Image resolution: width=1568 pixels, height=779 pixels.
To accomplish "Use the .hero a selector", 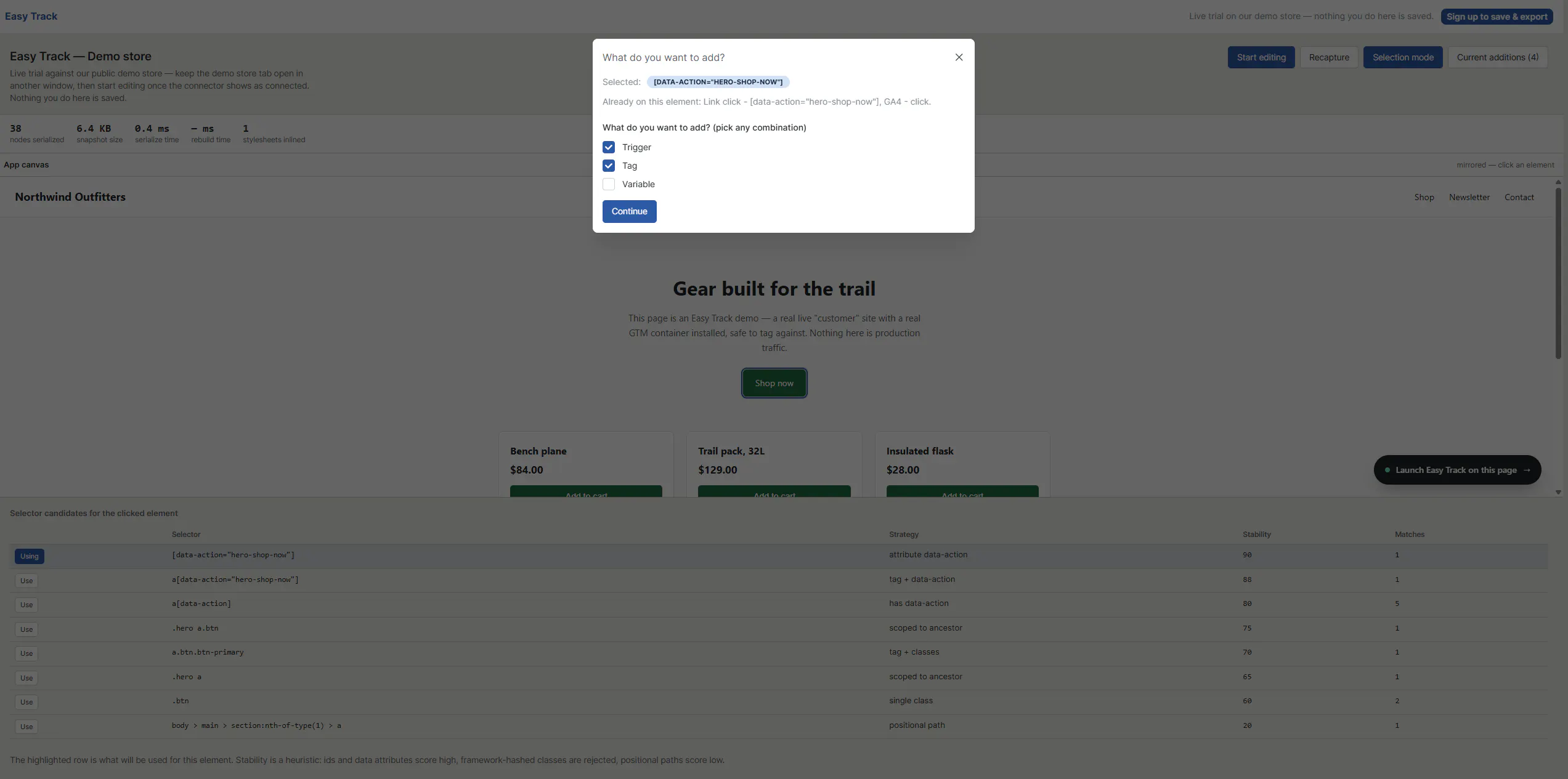I will pos(26,678).
